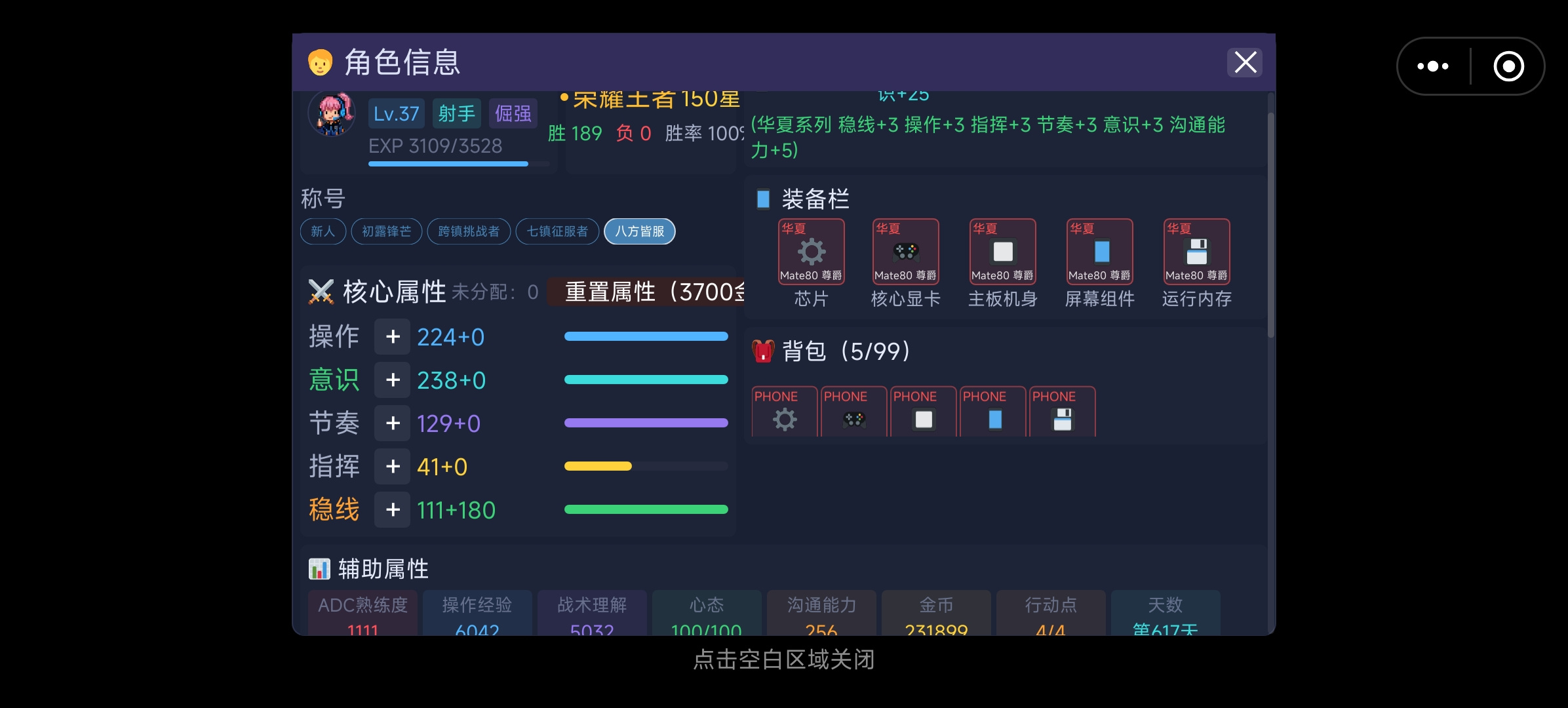
Task: Tap the character avatar portrait
Action: [331, 114]
